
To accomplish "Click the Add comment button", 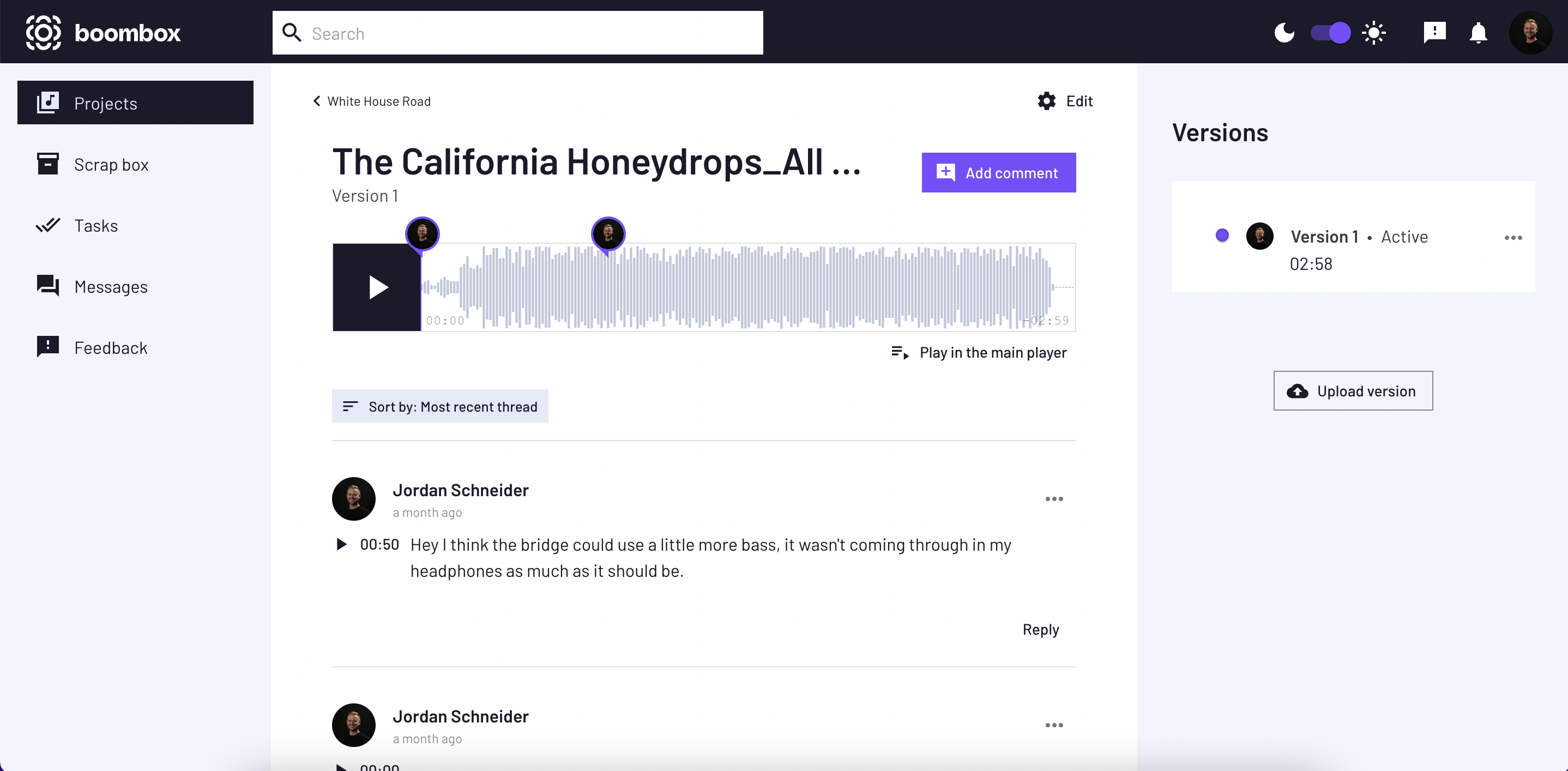I will pos(998,173).
